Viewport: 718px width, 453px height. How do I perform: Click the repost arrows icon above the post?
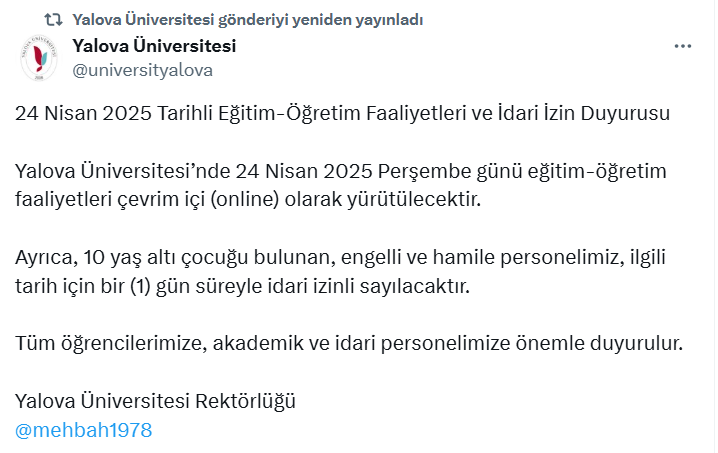[x=53, y=20]
